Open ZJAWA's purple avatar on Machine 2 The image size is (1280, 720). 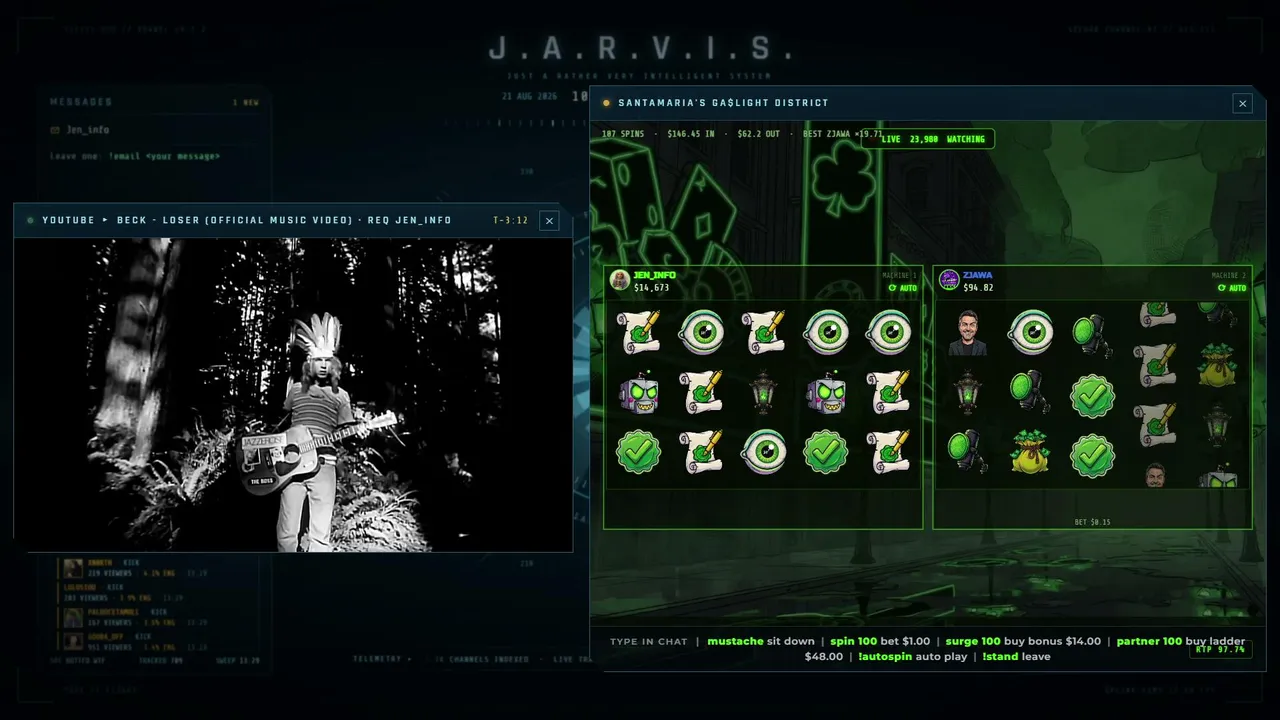949,281
